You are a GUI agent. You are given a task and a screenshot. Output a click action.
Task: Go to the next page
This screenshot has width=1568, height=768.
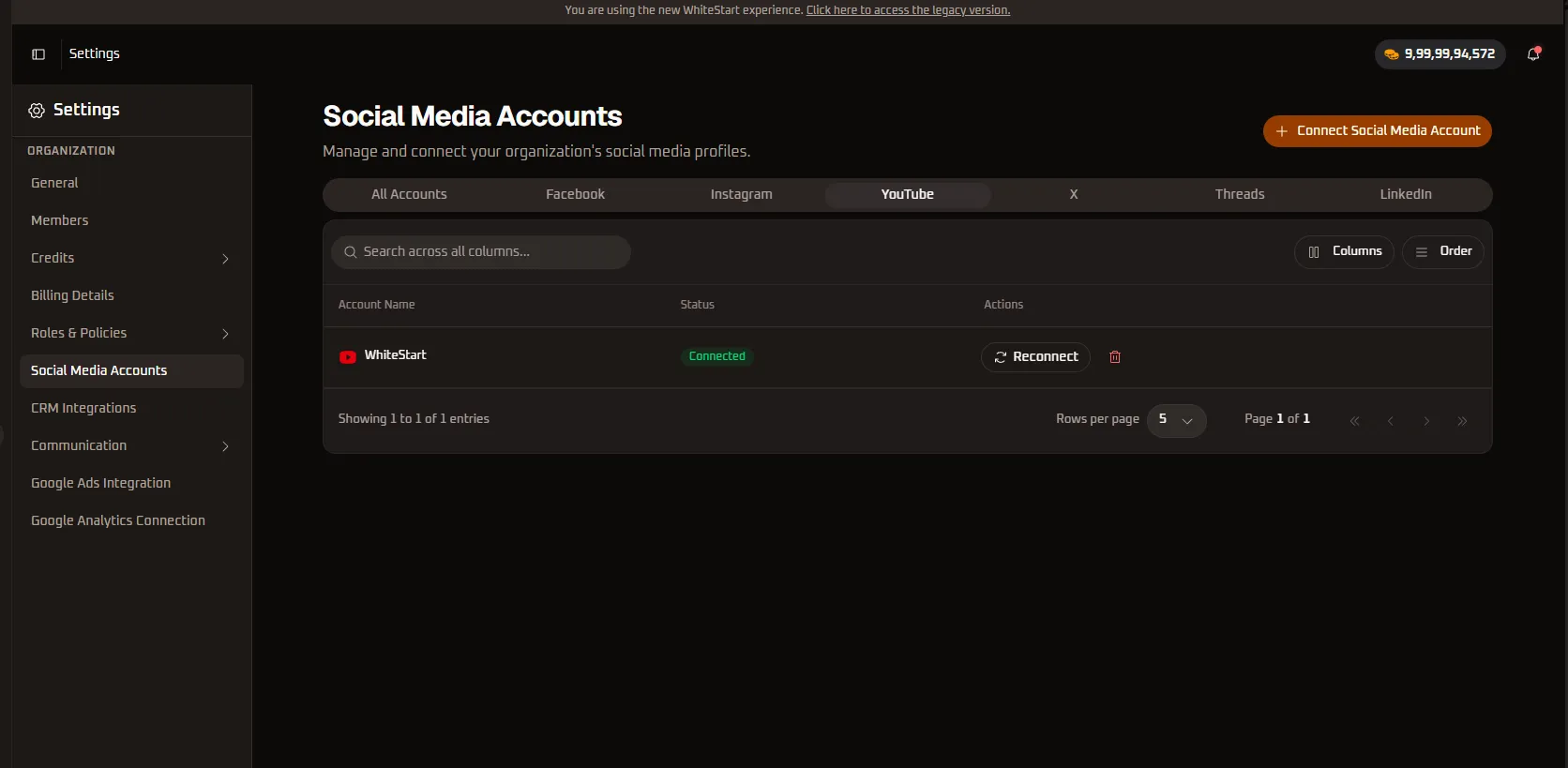1426,421
